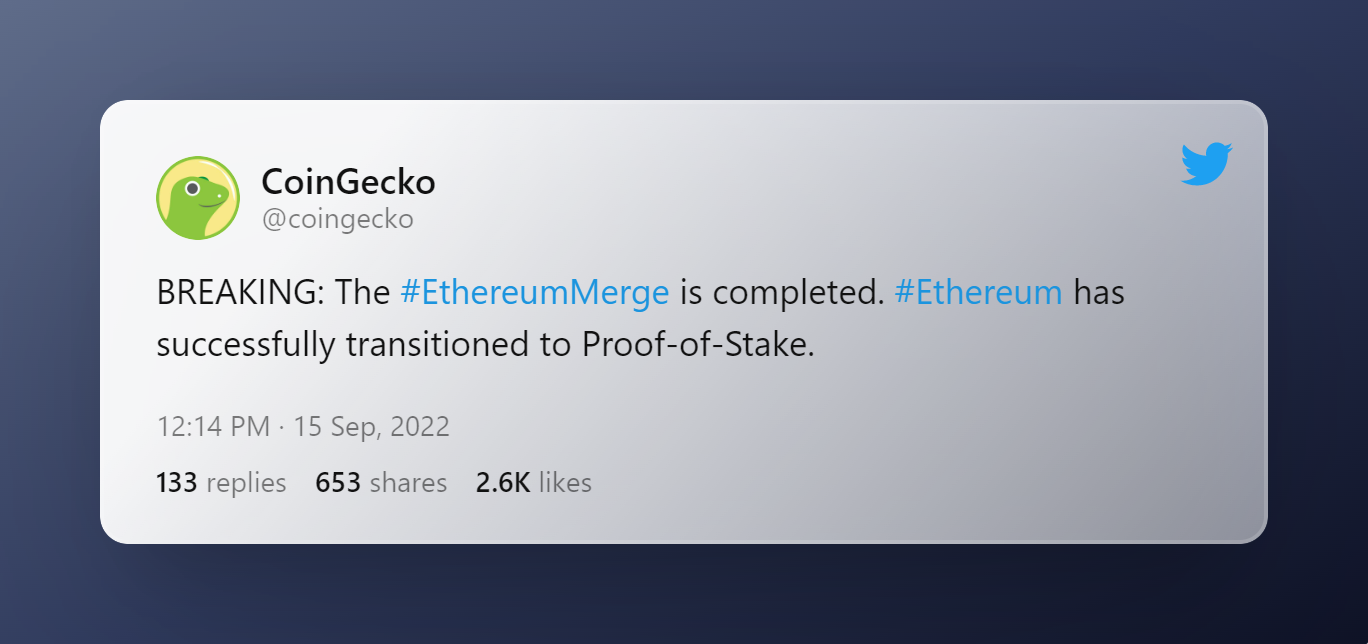View the 133 replies count

(221, 483)
